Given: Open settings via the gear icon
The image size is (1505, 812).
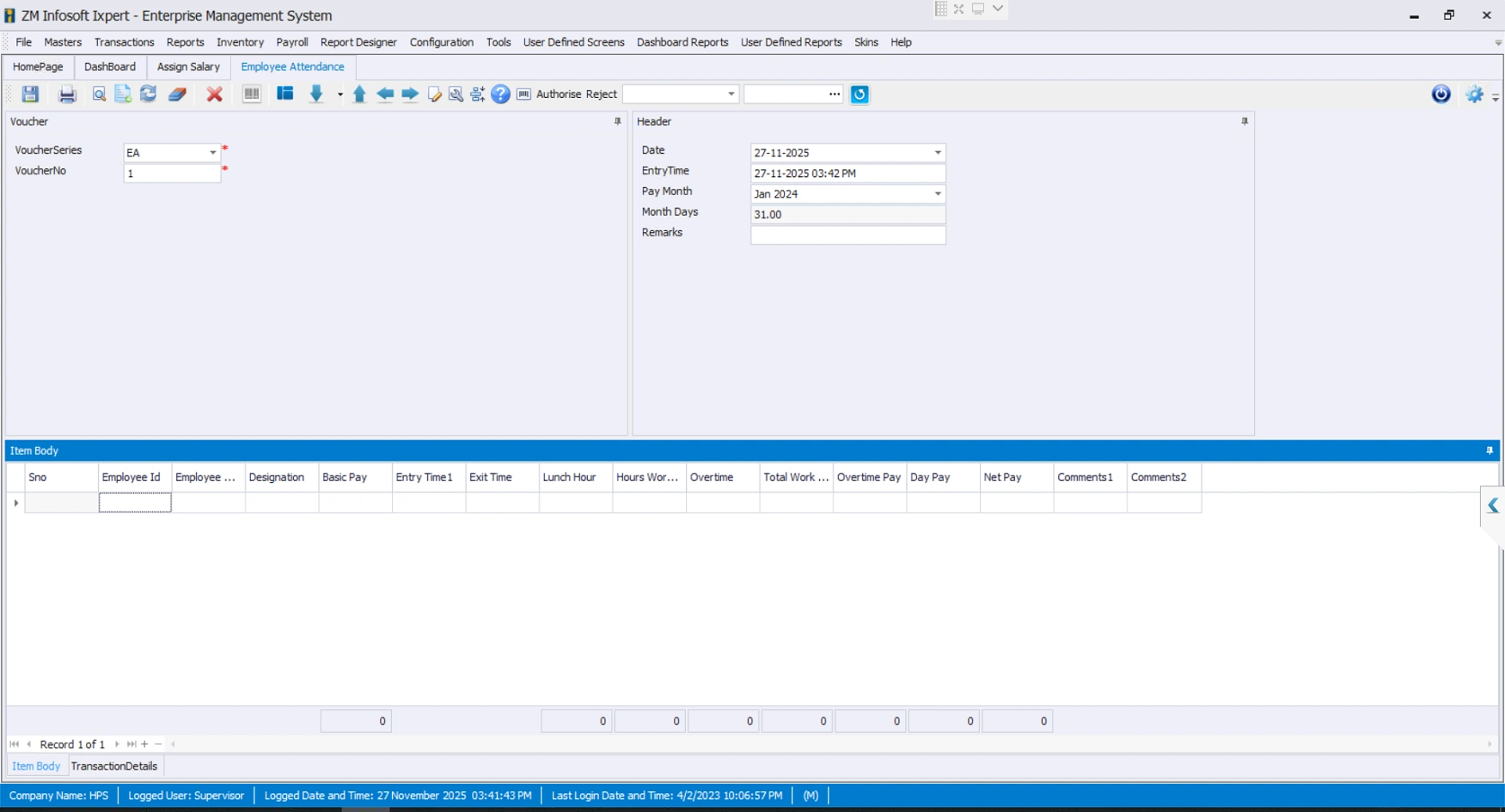Looking at the screenshot, I should [1474, 95].
